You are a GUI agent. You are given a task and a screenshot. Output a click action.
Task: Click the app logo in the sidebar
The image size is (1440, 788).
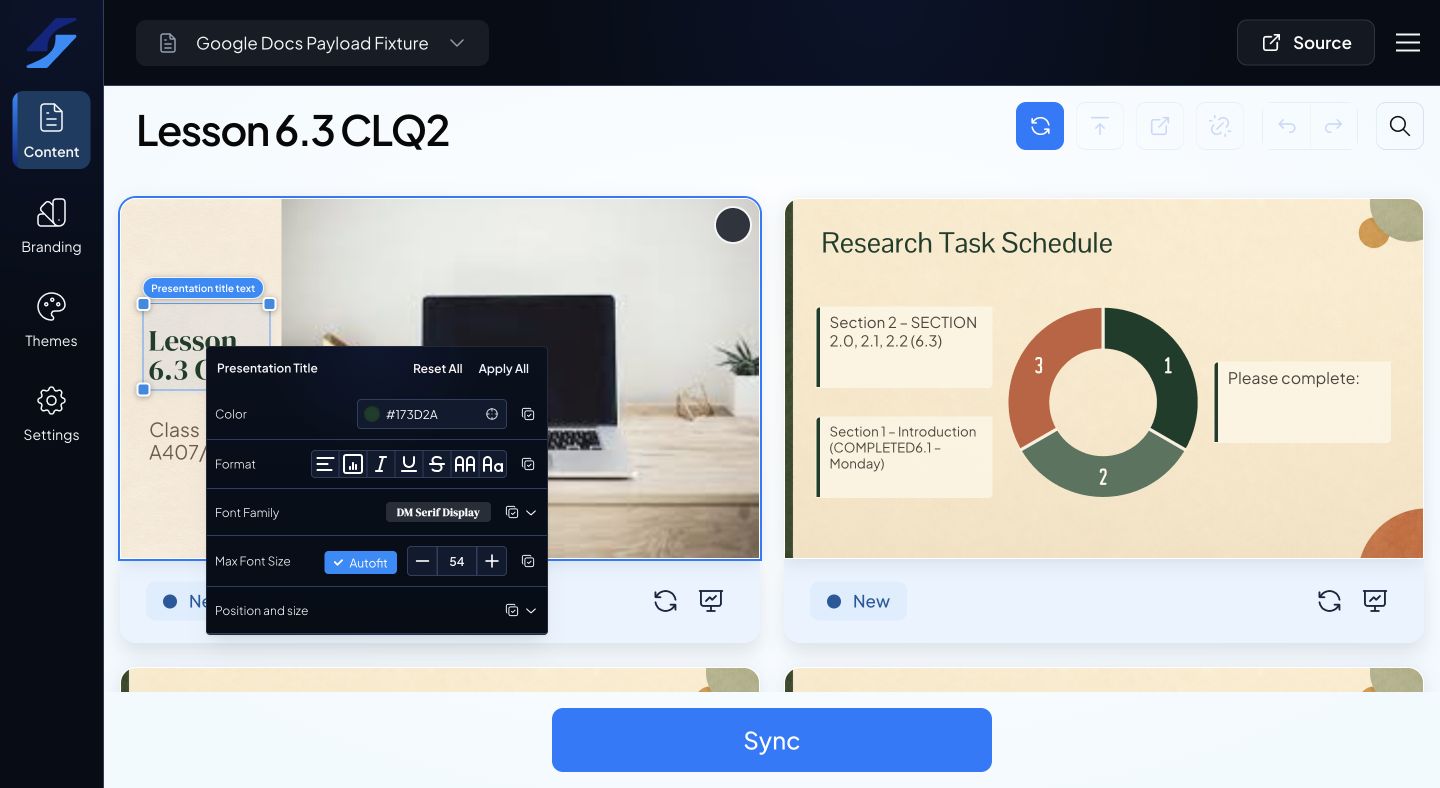(51, 43)
